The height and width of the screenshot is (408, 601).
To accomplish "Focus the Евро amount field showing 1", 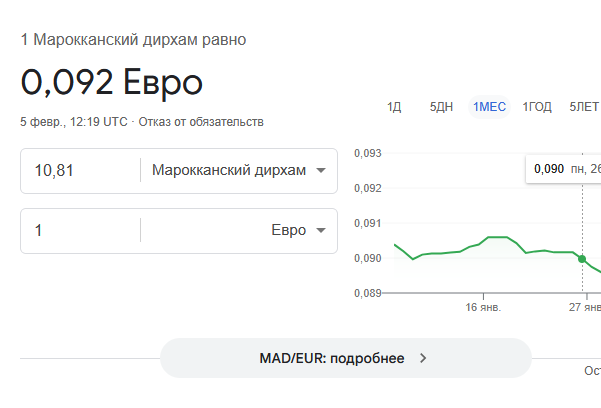I will 80,230.
